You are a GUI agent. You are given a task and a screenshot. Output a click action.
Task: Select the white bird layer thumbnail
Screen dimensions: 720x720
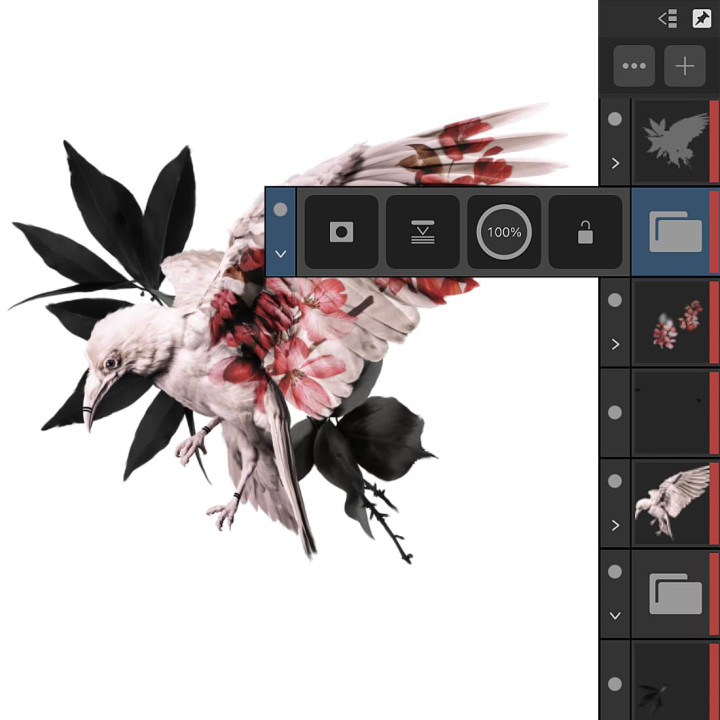coord(672,503)
